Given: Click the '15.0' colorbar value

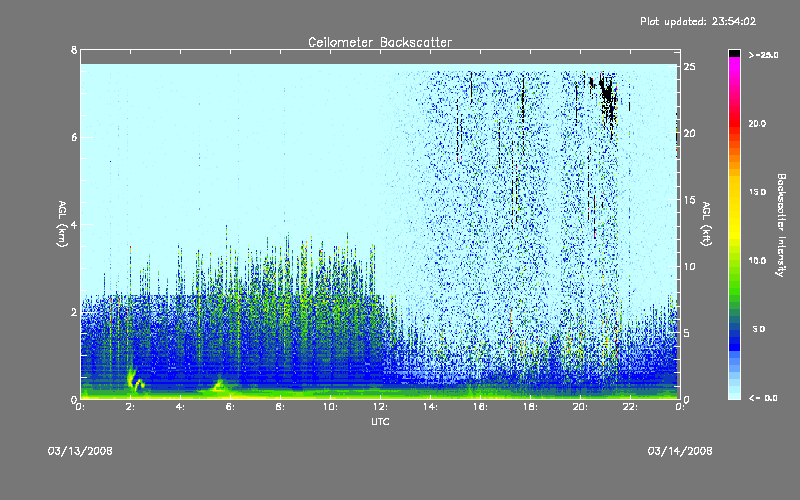Looking at the screenshot, I should tap(757, 192).
